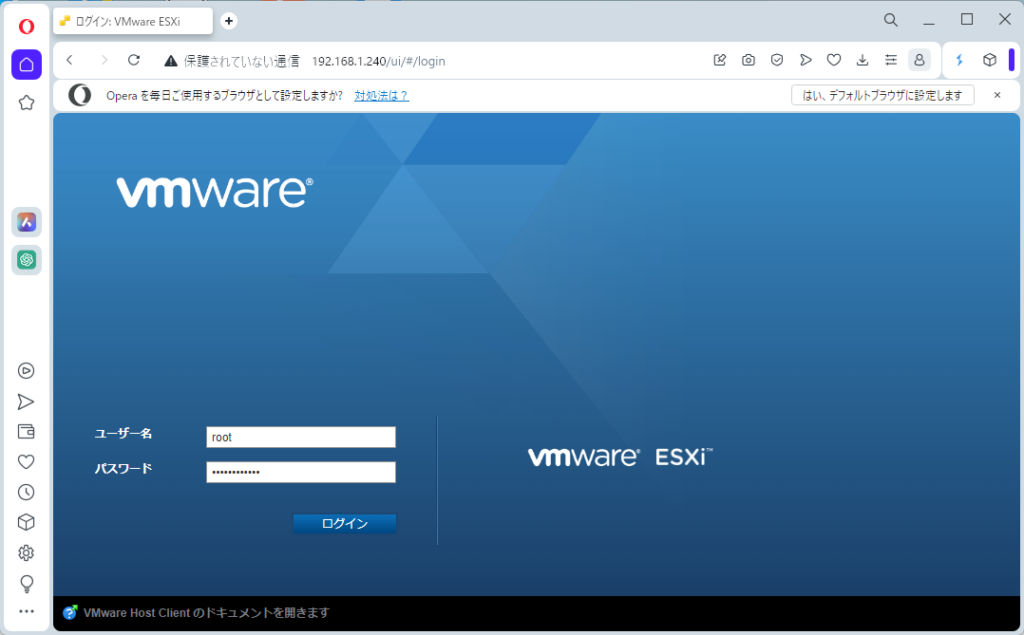Click the ログイン button

click(345, 523)
